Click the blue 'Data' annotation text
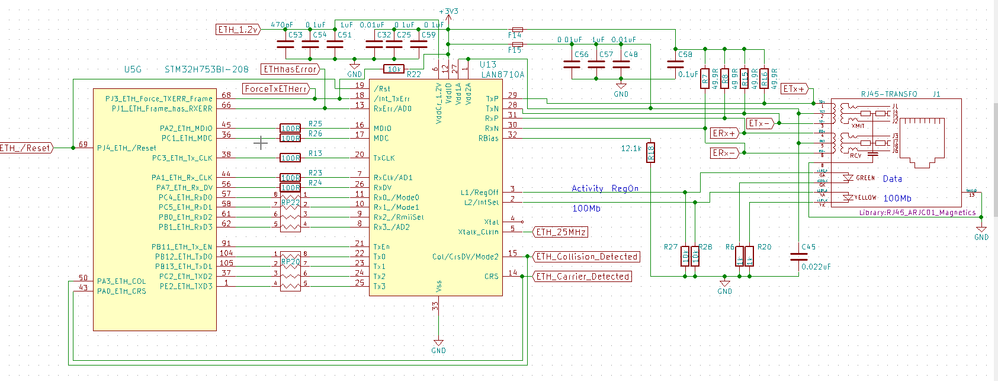 (x=893, y=179)
